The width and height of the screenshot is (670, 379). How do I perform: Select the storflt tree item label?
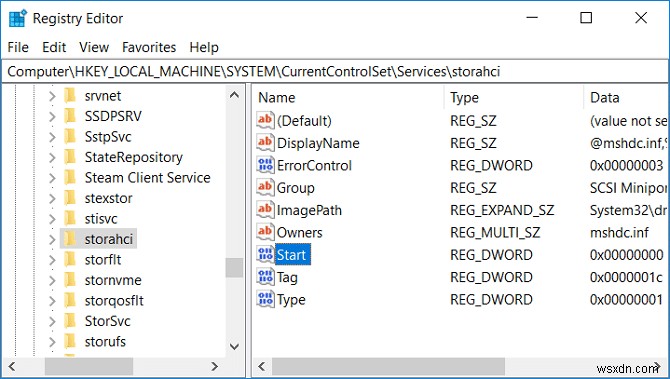[x=103, y=259]
